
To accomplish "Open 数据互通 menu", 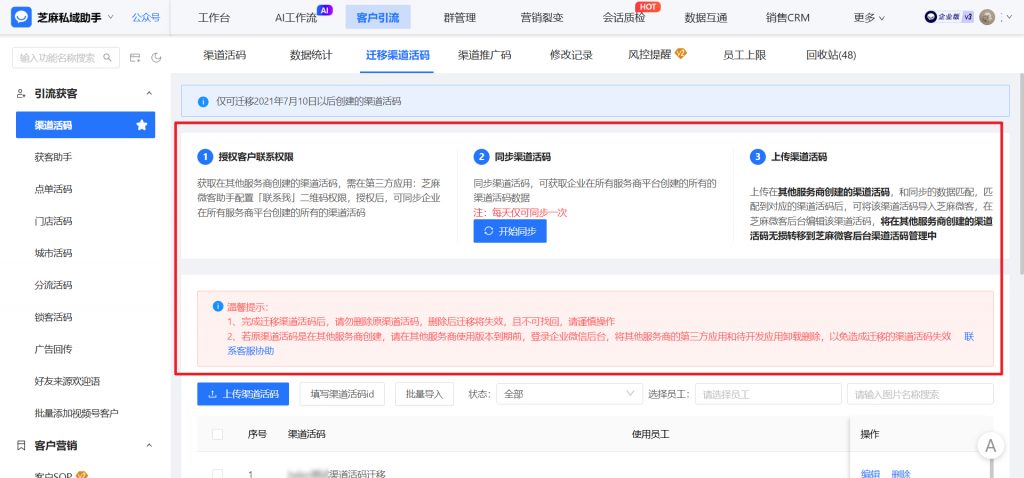I will [x=705, y=18].
